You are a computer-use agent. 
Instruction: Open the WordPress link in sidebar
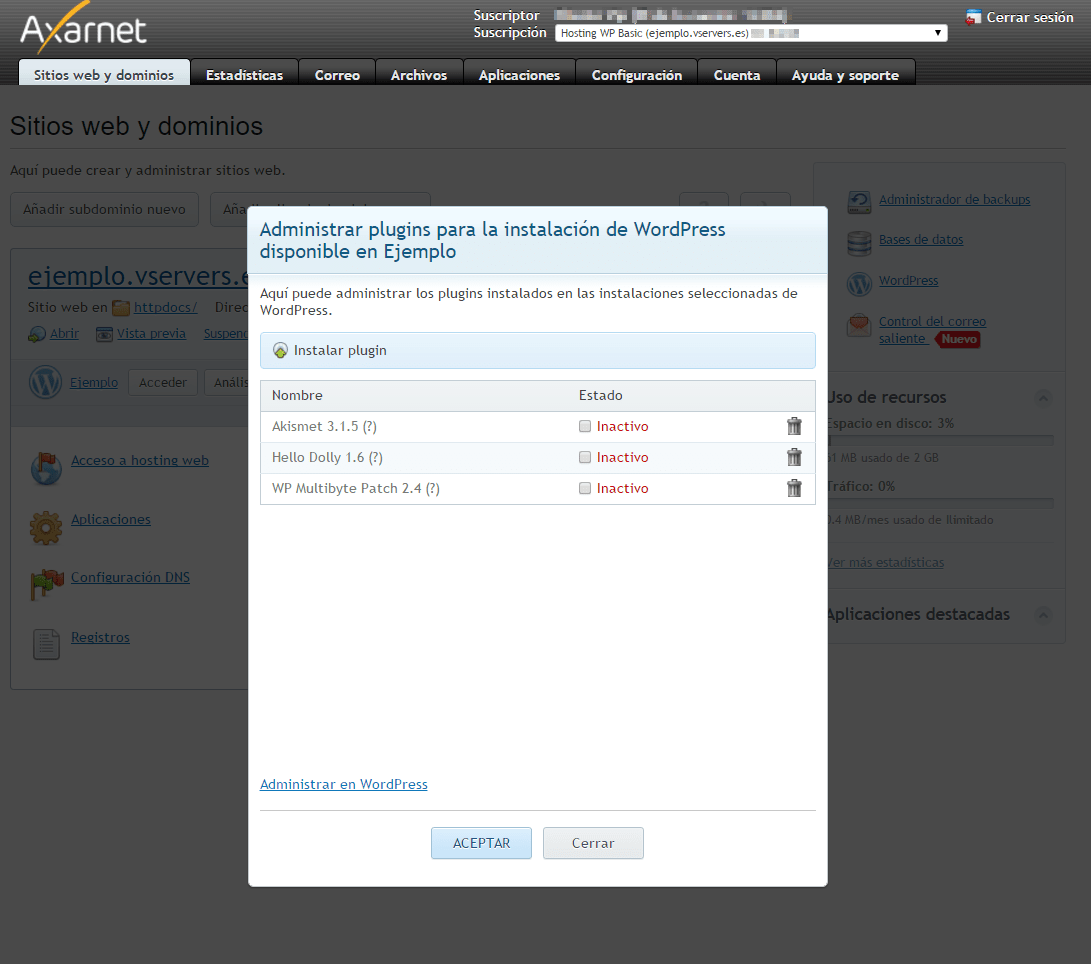point(909,280)
